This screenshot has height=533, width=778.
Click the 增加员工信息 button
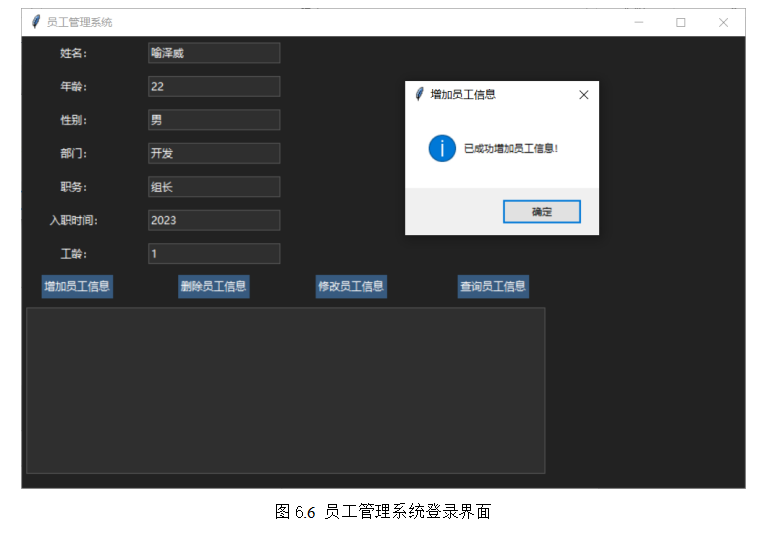tap(77, 286)
